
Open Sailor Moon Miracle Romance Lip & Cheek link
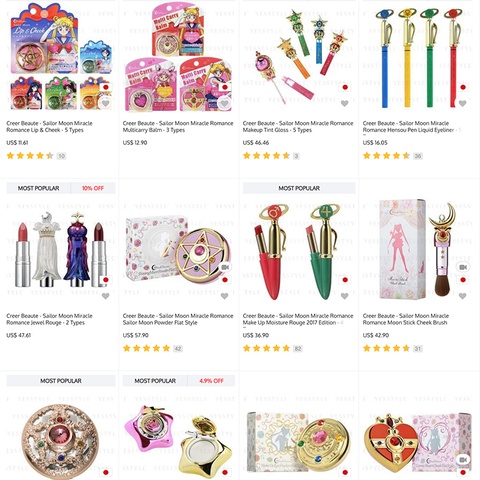pyautogui.click(x=49, y=127)
